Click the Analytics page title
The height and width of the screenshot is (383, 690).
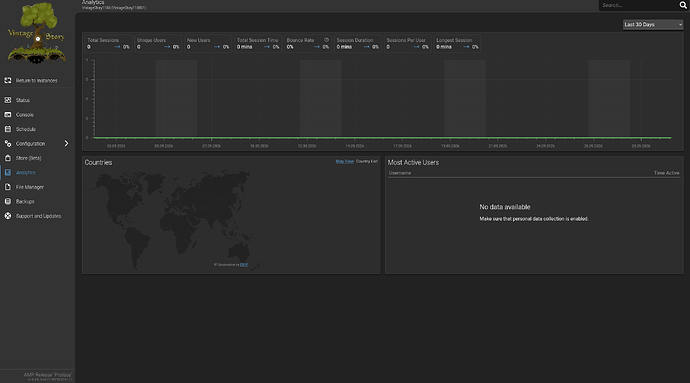click(93, 2)
